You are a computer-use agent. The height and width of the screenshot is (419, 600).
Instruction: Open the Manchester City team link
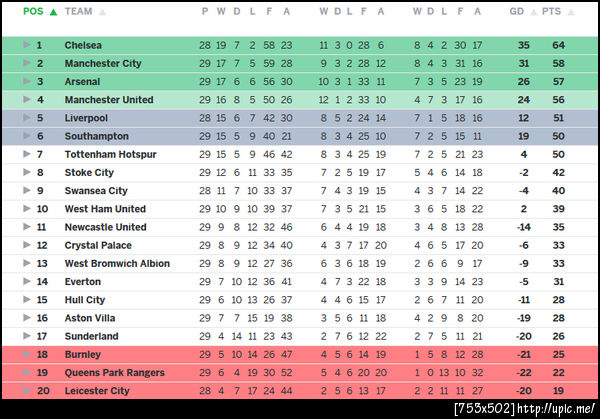[103, 63]
